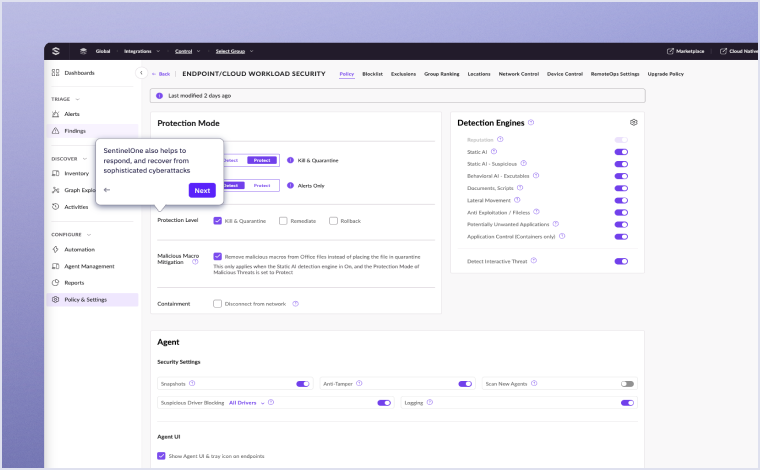The image size is (760, 470).
Task: Open the Select Group dropdown
Action: pos(234,51)
